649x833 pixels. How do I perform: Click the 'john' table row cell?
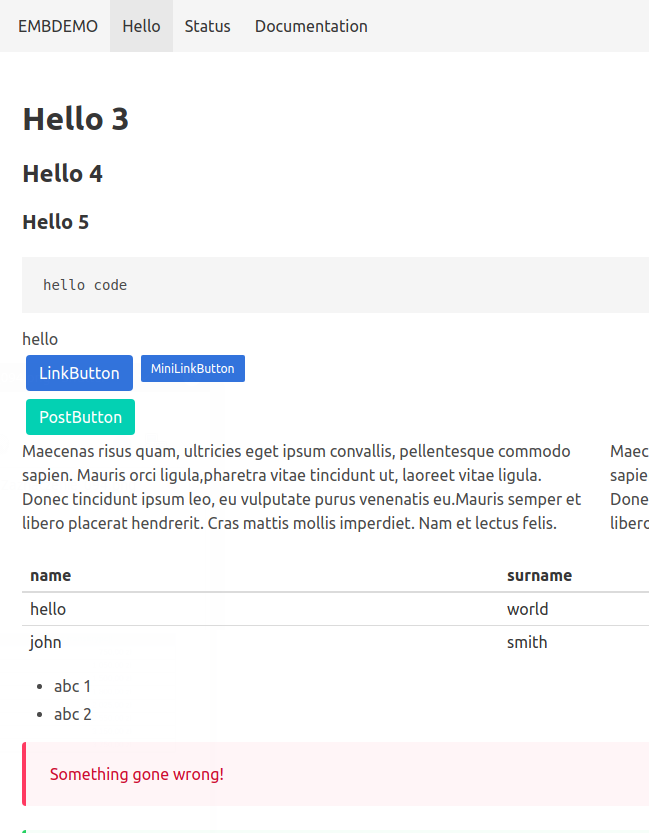tap(46, 642)
